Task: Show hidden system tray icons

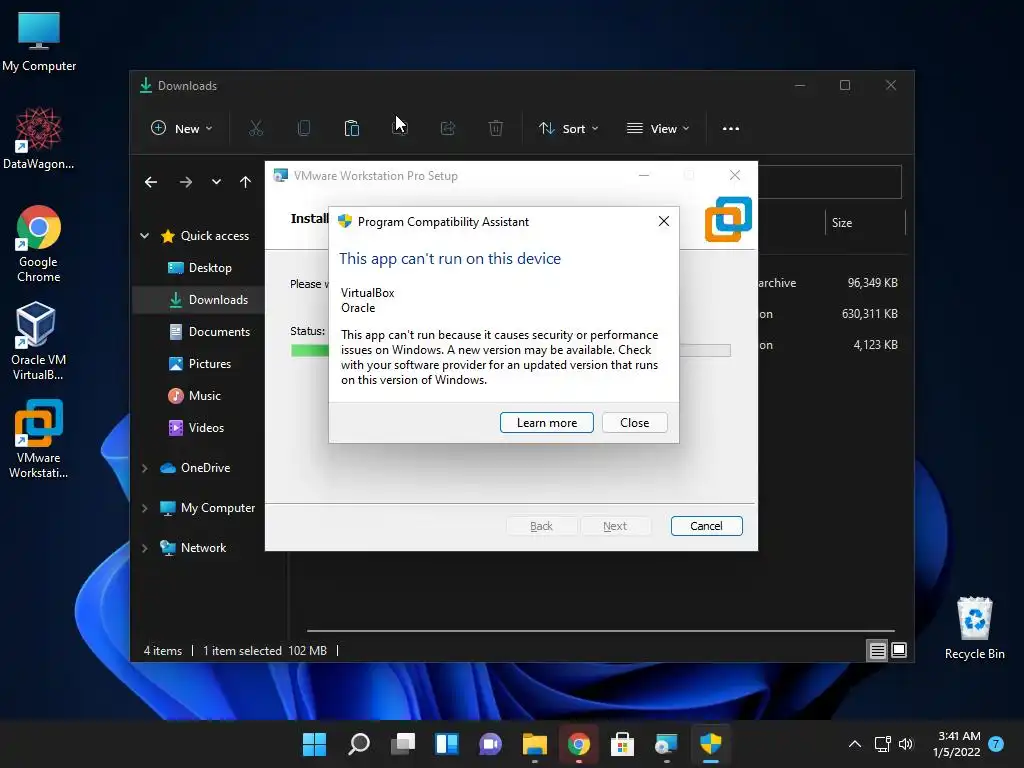Action: [x=854, y=744]
